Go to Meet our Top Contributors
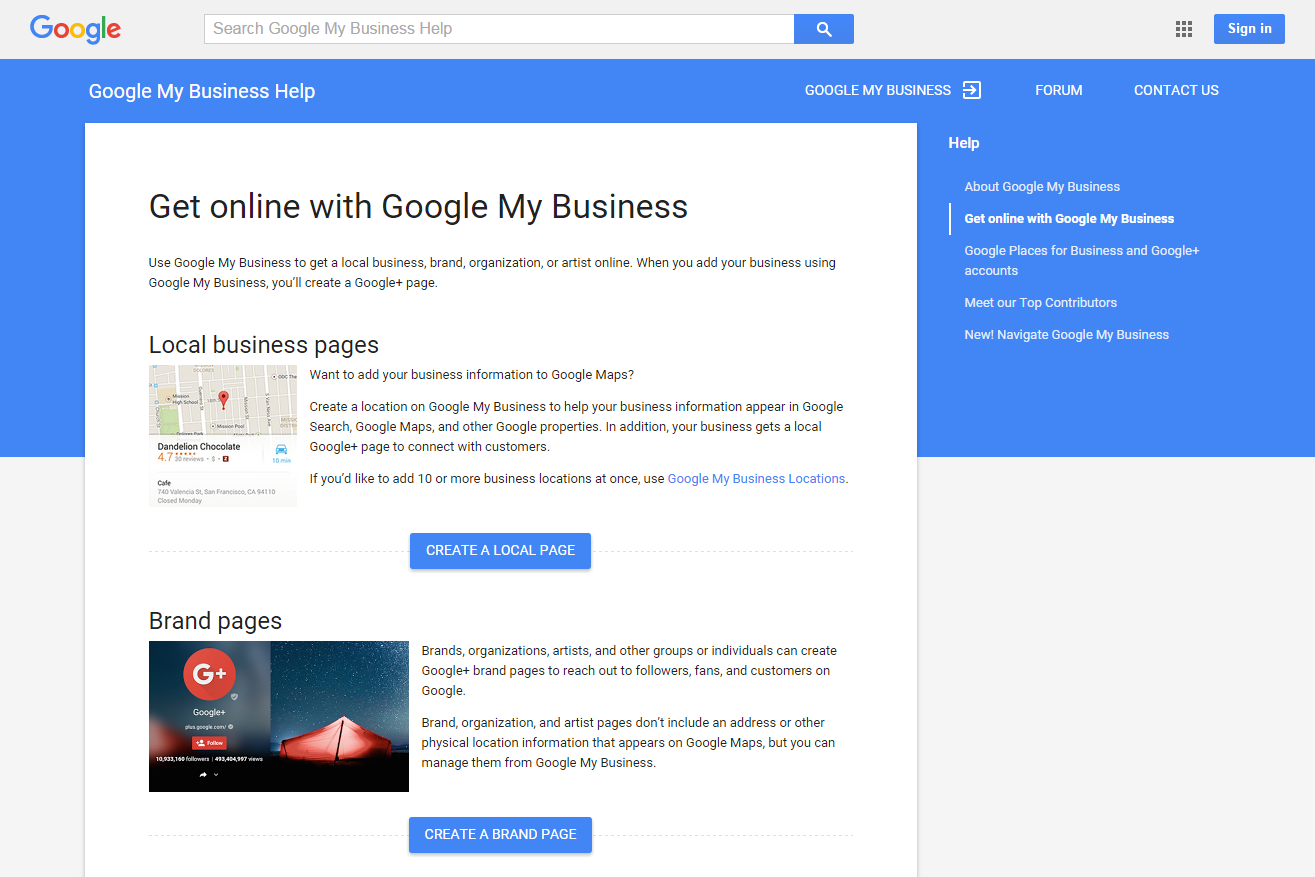This screenshot has height=877, width=1315. click(1040, 303)
